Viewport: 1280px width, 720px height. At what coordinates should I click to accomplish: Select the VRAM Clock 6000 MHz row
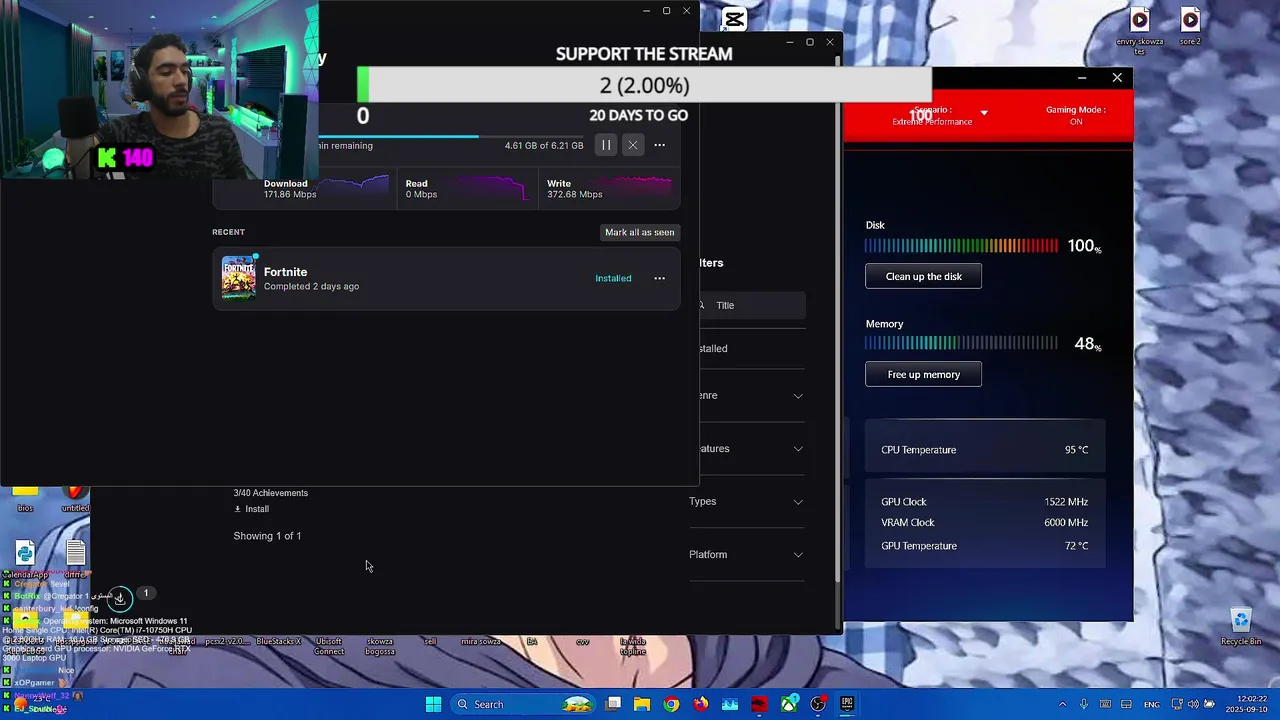point(985,523)
